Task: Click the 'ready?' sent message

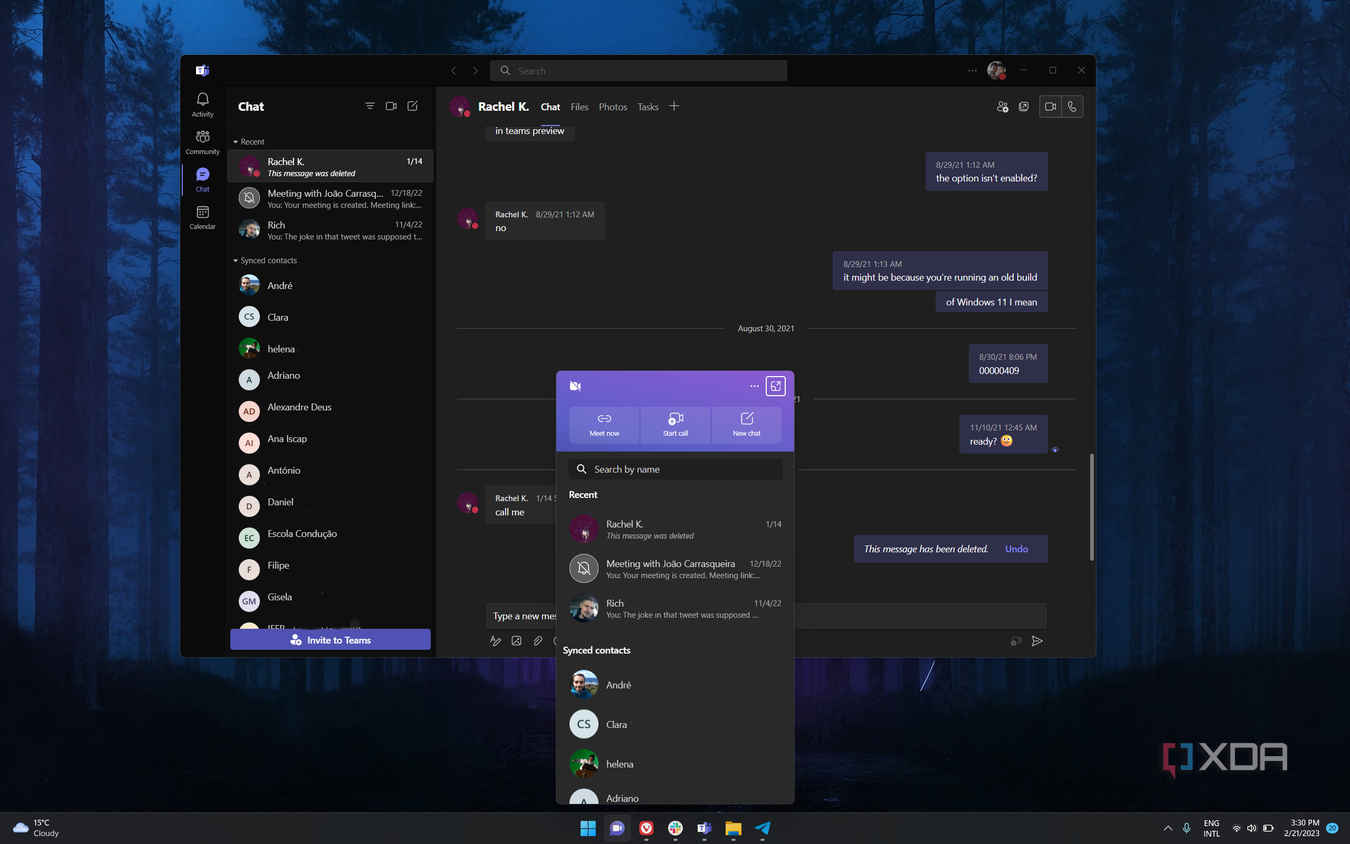Action: point(1003,434)
